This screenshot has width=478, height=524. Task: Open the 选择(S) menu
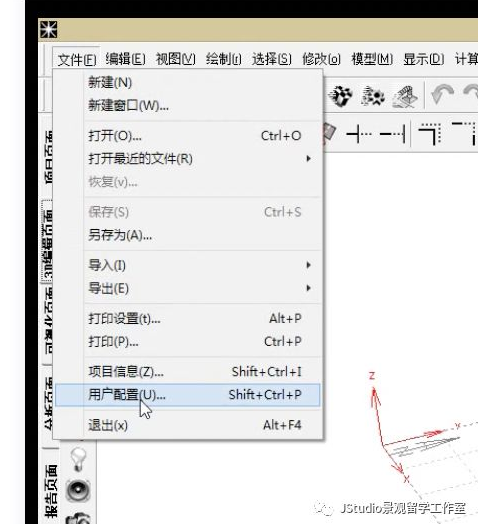pyautogui.click(x=271, y=59)
